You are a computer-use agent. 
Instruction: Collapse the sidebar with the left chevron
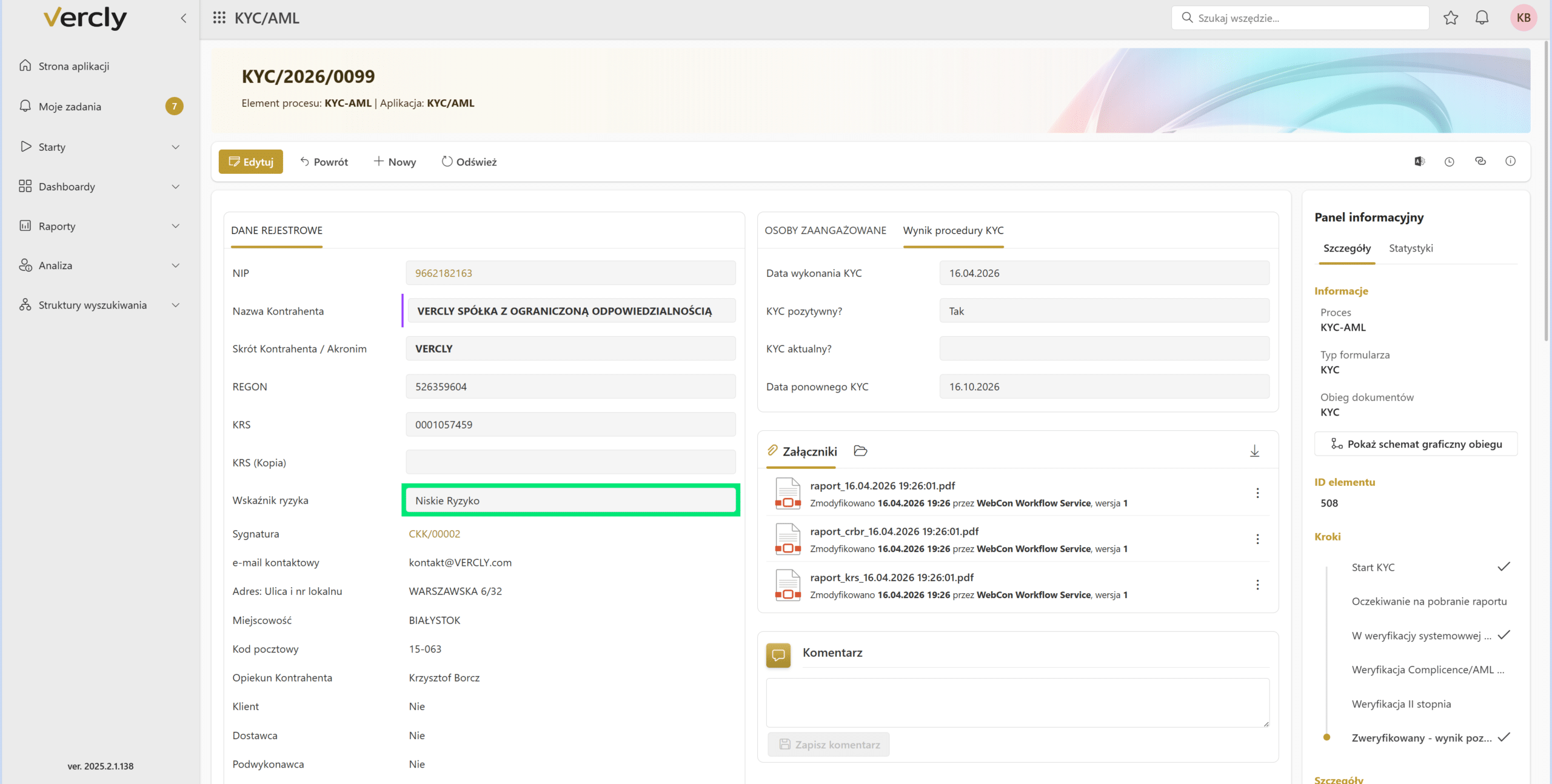[183, 18]
